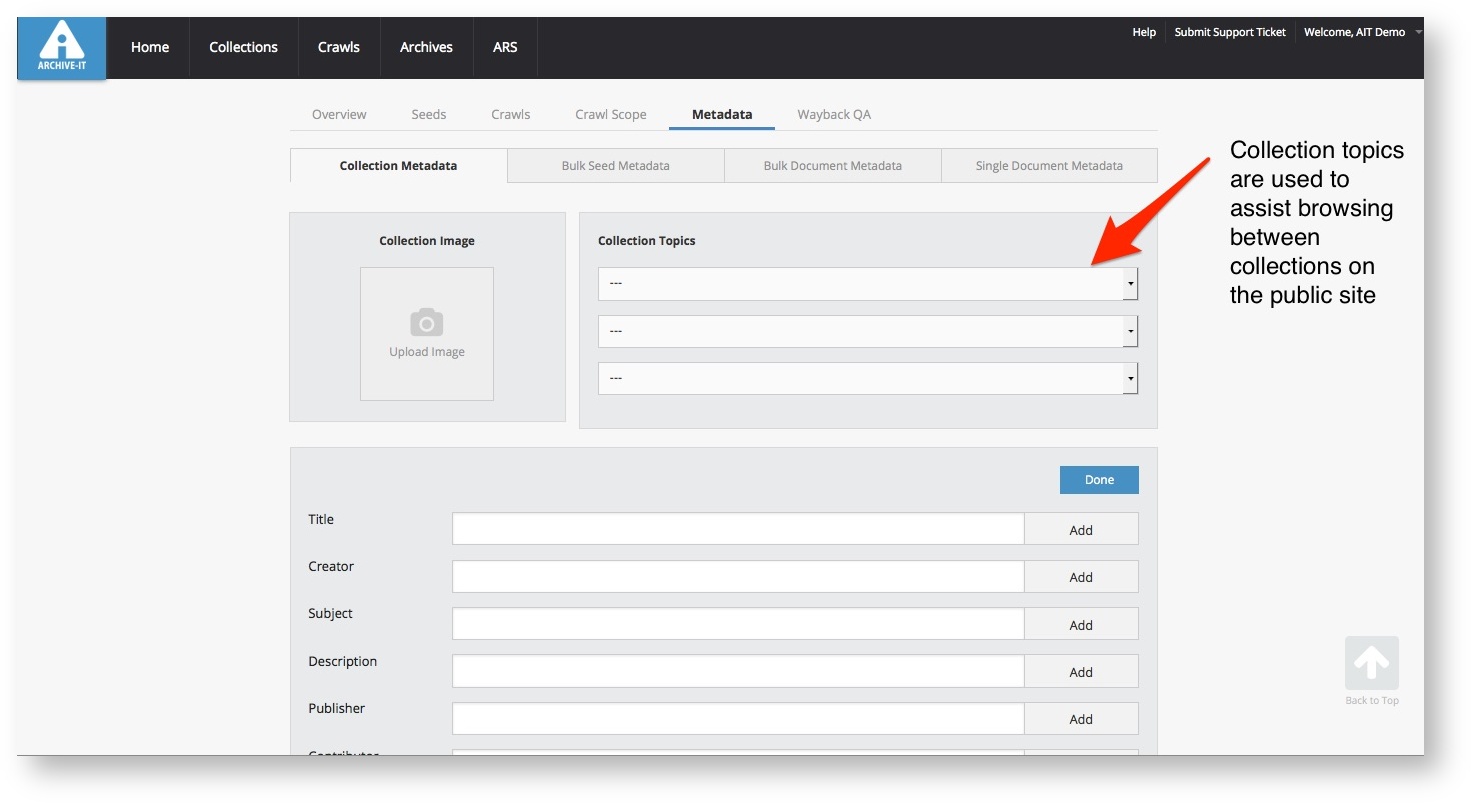Open the ARS navigation item
Viewport: 1472px width, 804px height.
point(505,47)
